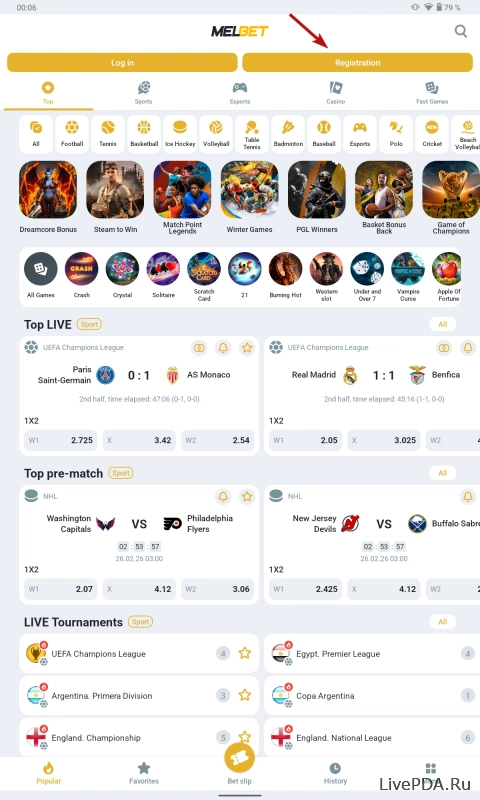Expand All for Top pre-match section

click(442, 473)
